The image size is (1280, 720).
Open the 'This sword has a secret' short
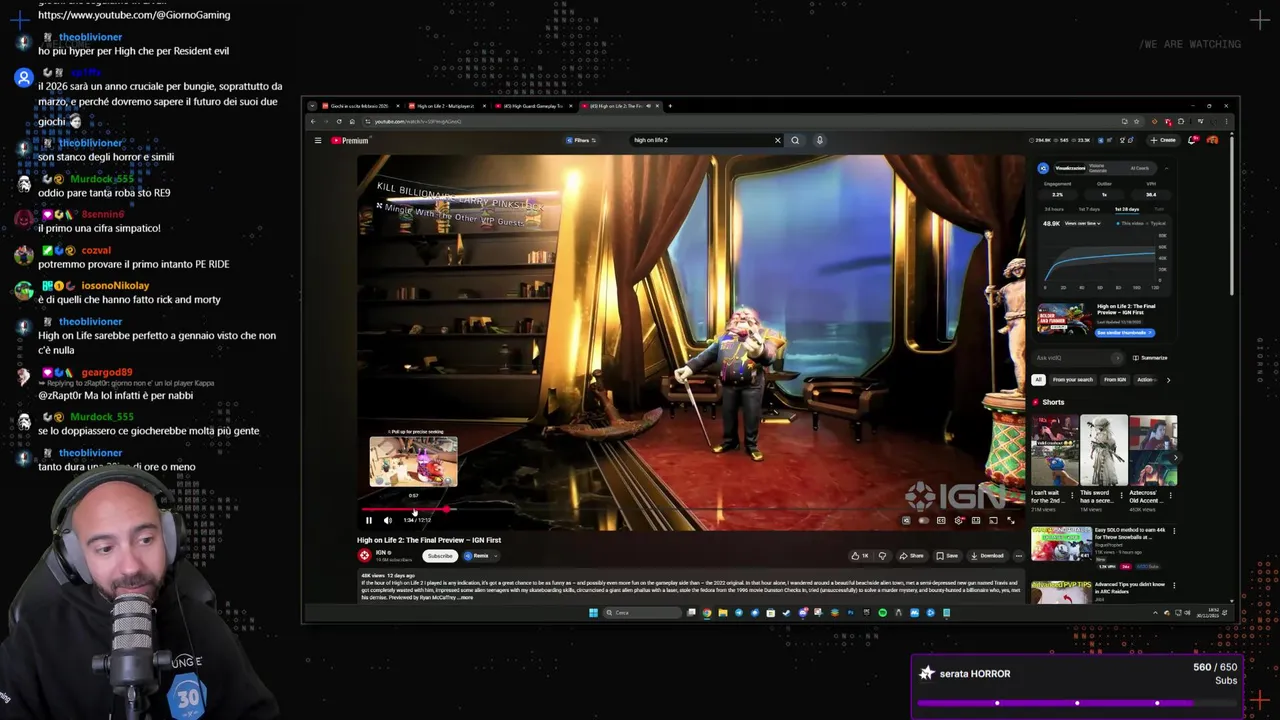tap(1104, 451)
